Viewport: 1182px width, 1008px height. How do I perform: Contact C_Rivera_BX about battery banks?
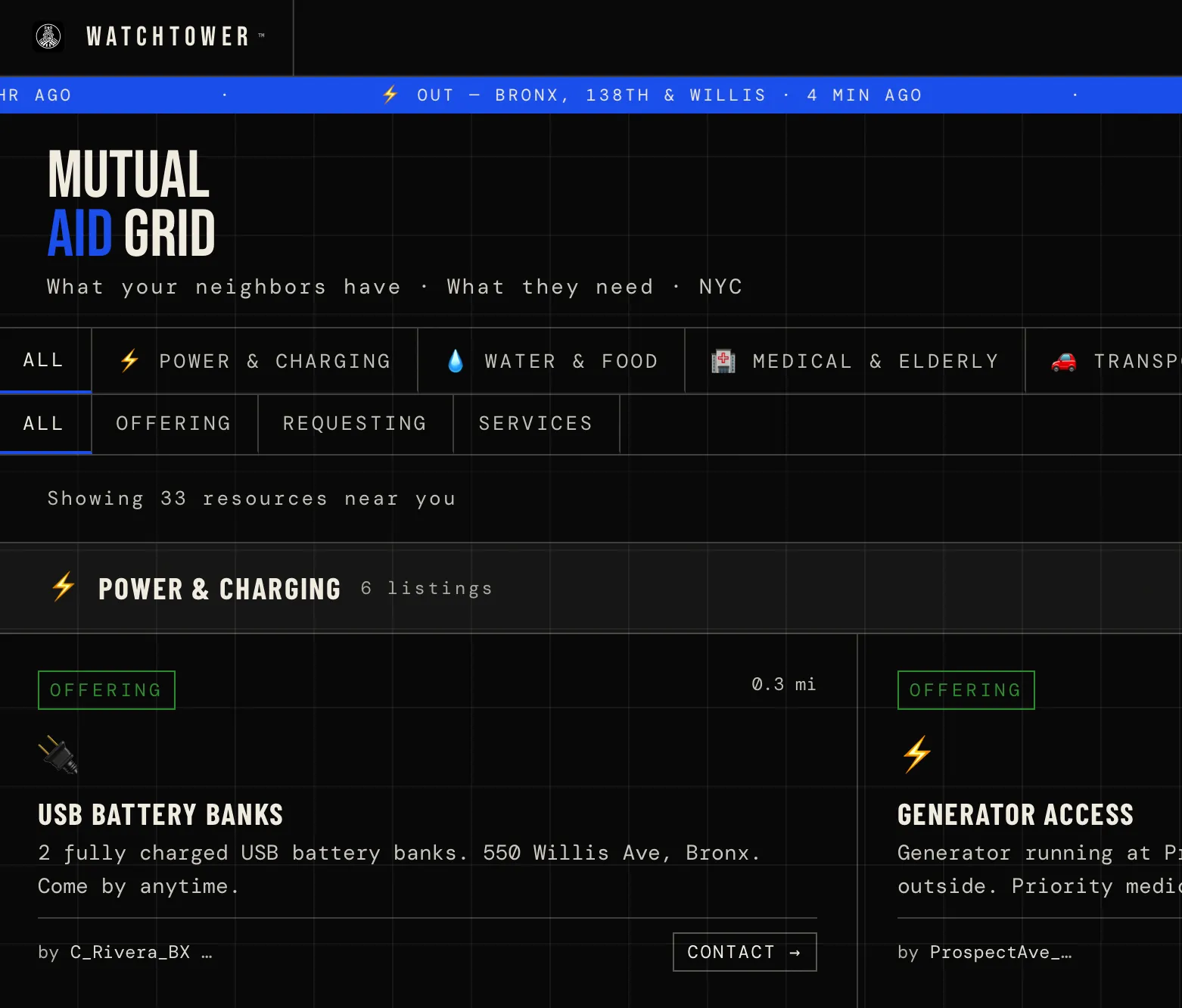pyautogui.click(x=745, y=952)
